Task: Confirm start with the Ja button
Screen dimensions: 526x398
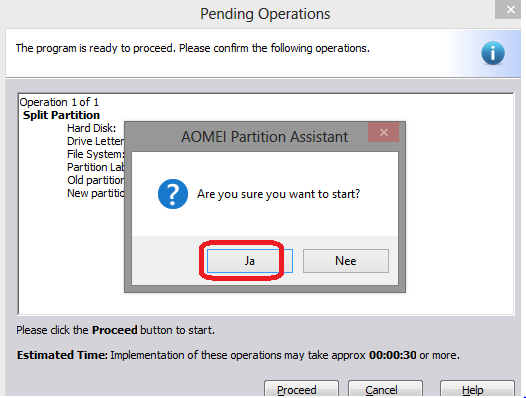Action: (x=250, y=261)
